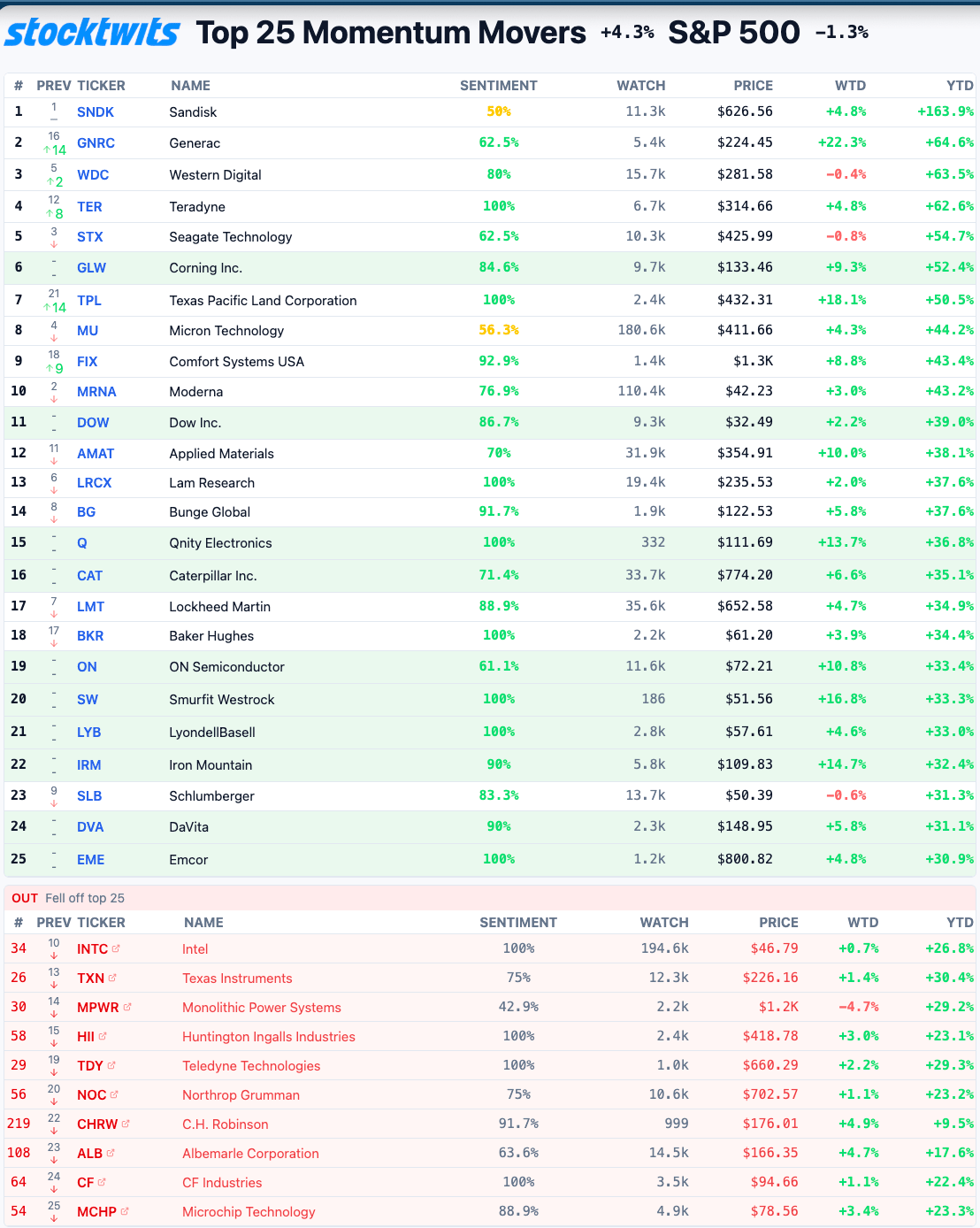Select the TER ticker link

[89, 207]
